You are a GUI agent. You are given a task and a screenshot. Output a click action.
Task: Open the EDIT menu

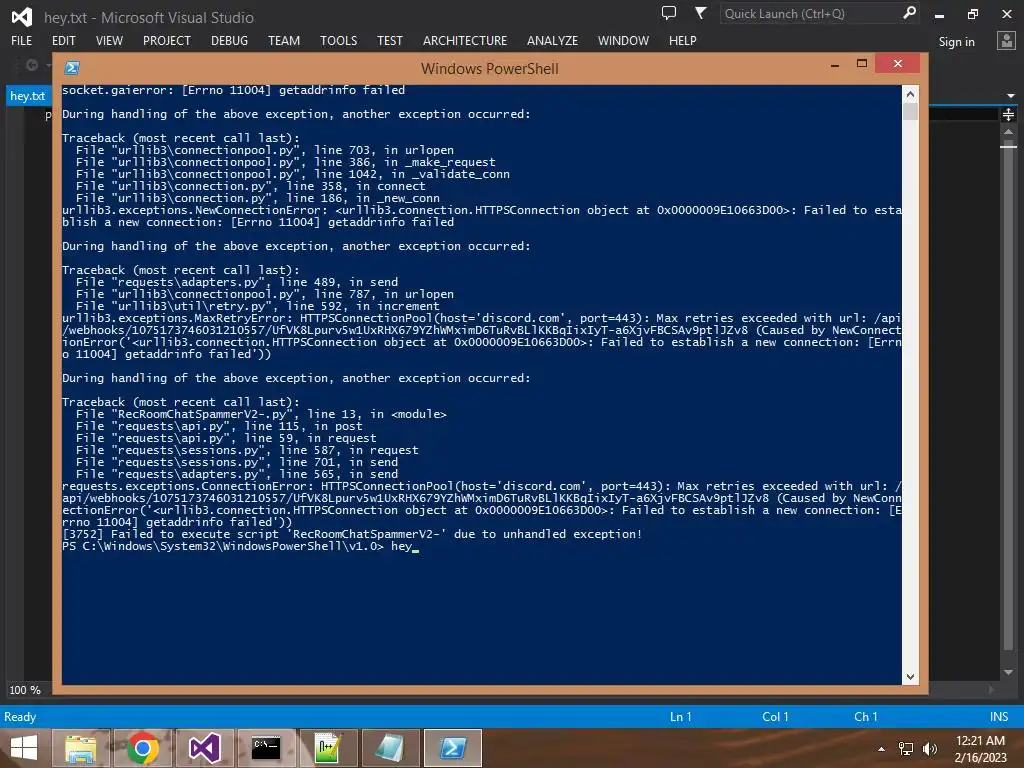(x=63, y=40)
